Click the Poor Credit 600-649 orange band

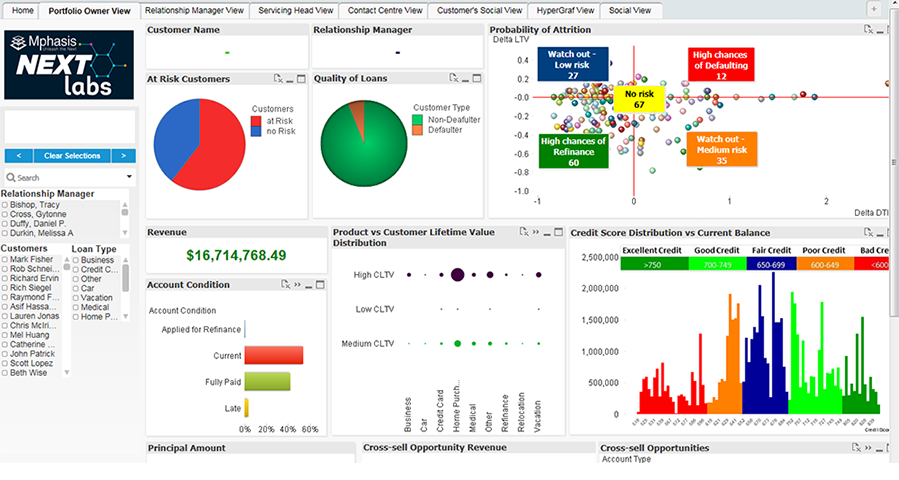pos(825,264)
